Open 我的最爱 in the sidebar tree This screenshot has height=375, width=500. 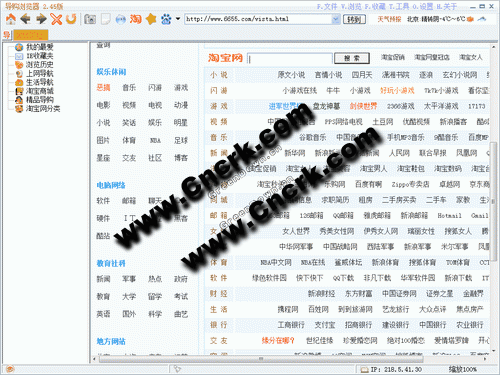40,47
